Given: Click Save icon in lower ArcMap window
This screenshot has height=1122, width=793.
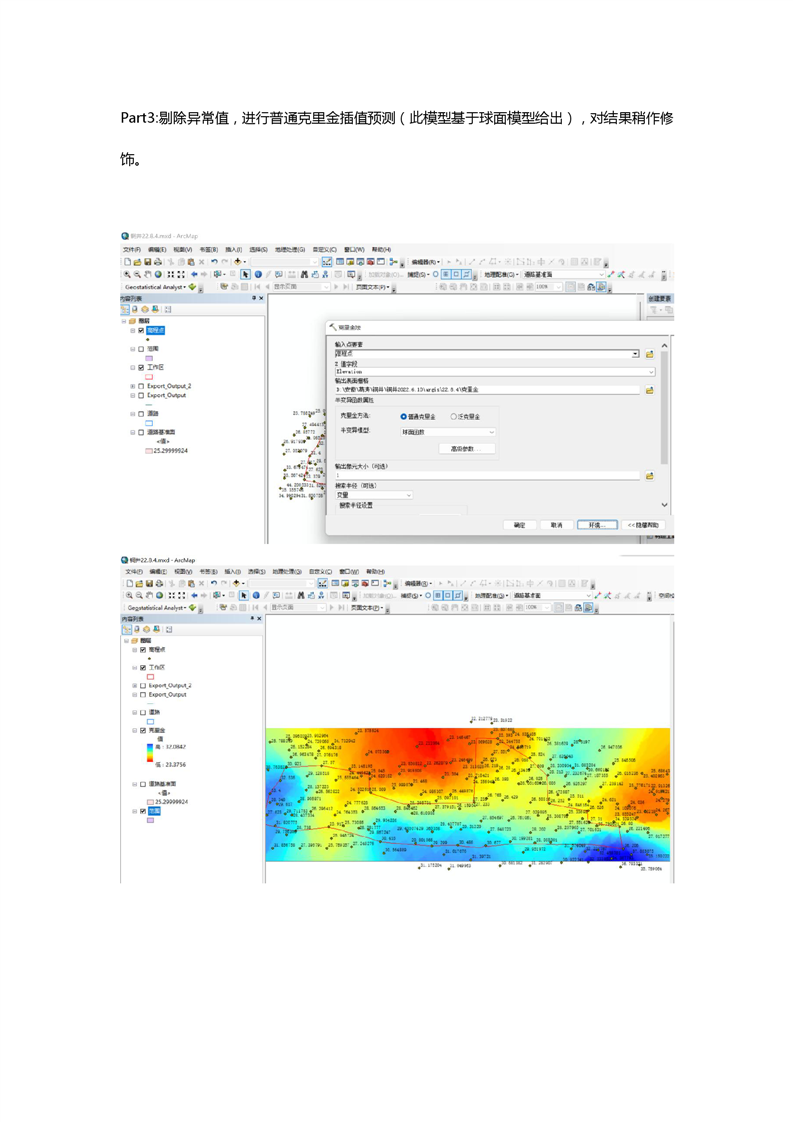Looking at the screenshot, I should click(x=149, y=584).
